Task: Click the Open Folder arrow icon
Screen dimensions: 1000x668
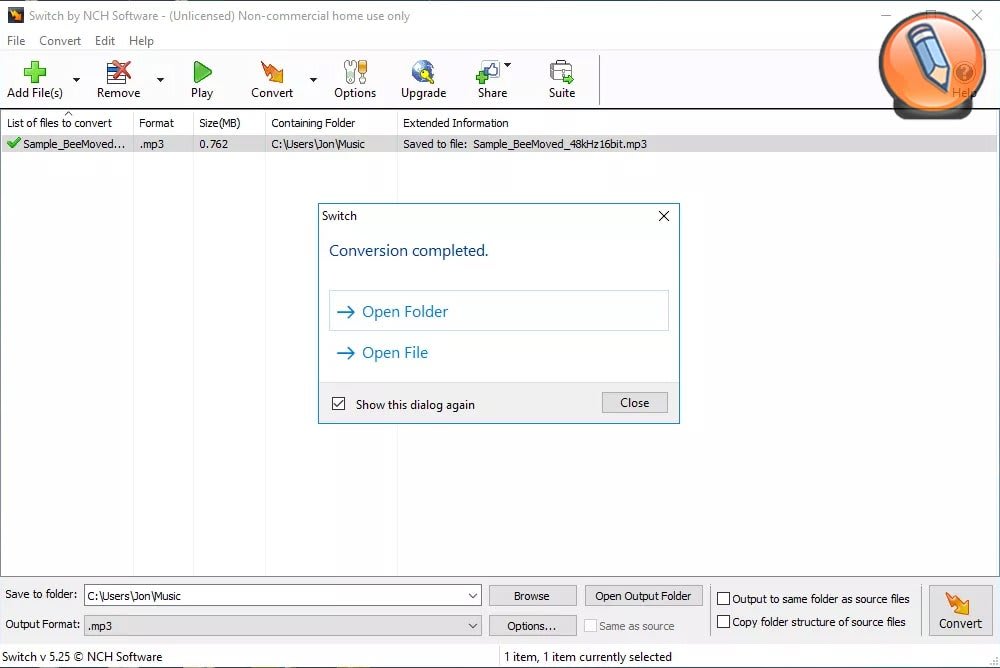Action: (x=346, y=312)
